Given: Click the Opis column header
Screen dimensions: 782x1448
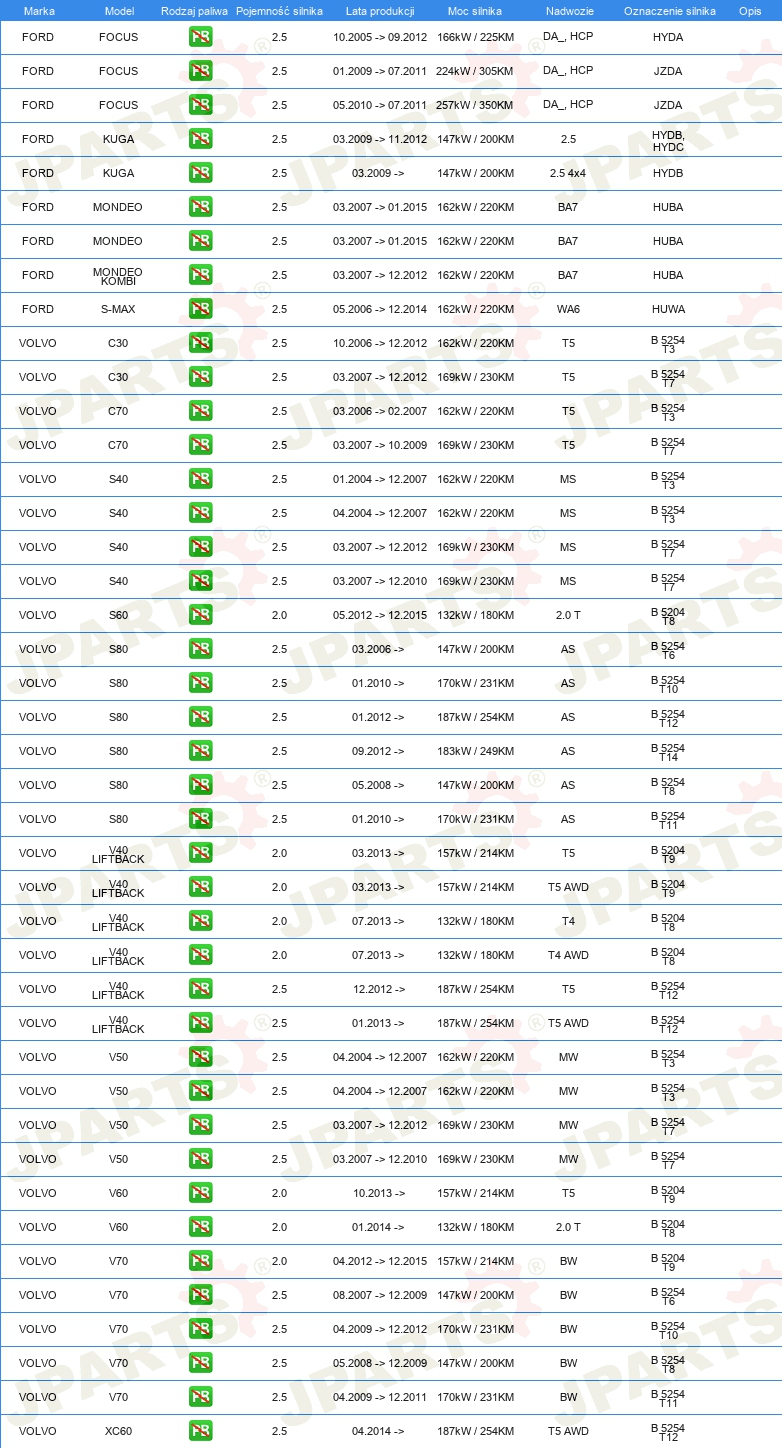Looking at the screenshot, I should 749,11.
